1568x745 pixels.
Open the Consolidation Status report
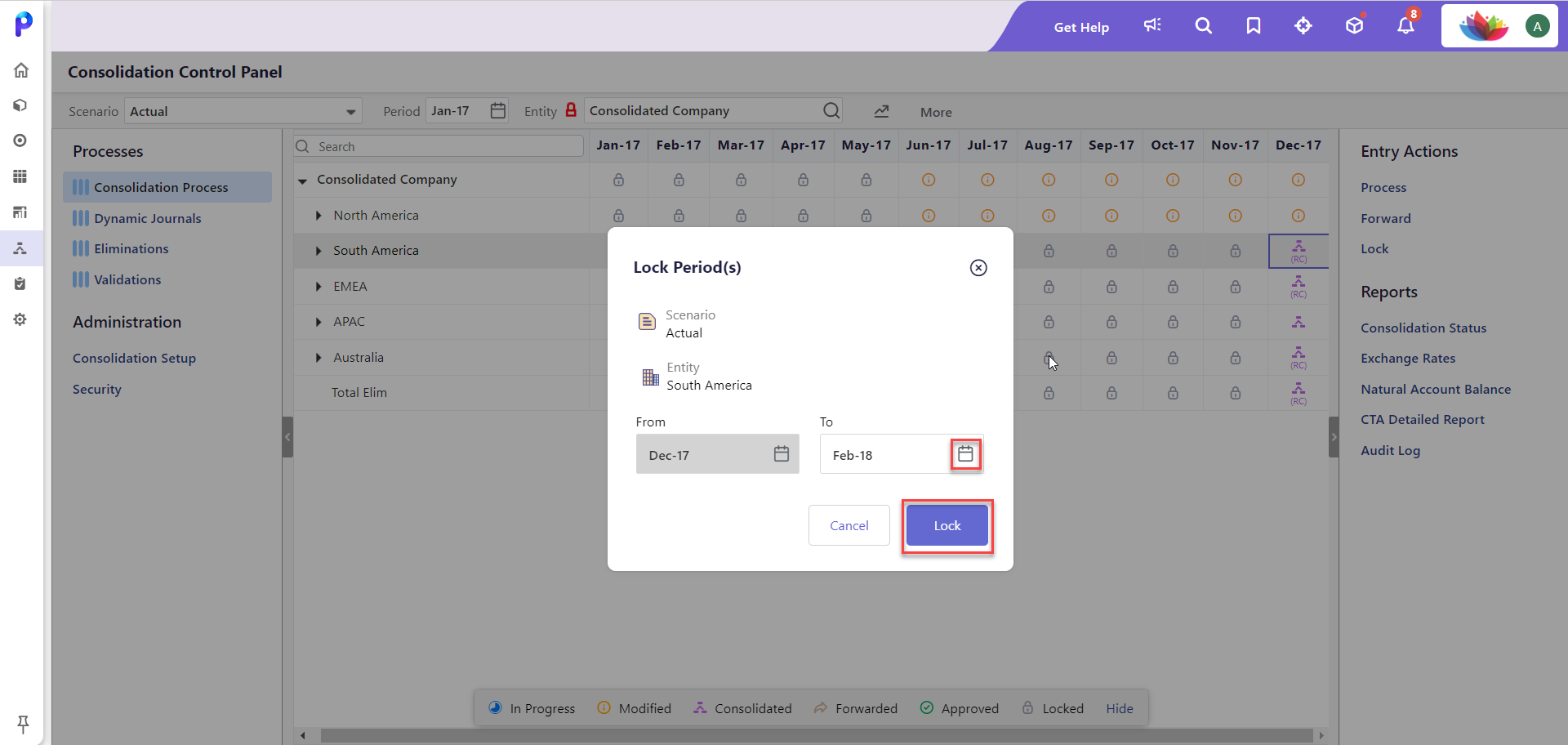click(1423, 328)
